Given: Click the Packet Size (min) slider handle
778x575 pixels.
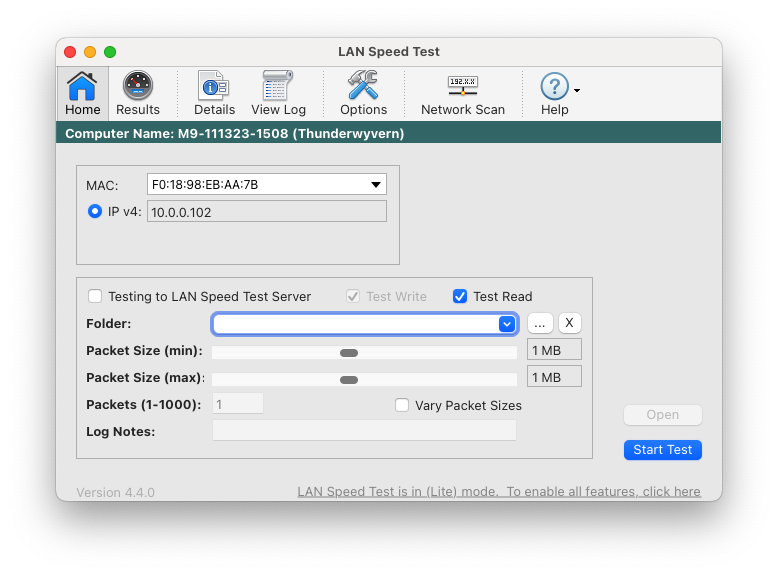Looking at the screenshot, I should click(x=349, y=353).
